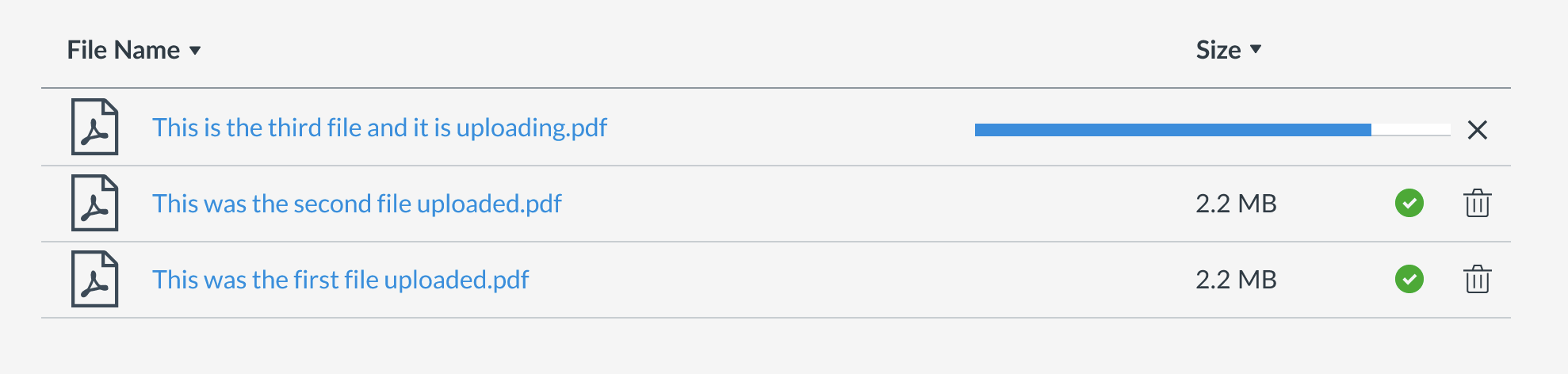This screenshot has height=374, width=1568.
Task: Open 'This was the second file uploaded.pdf'
Action: 357,204
